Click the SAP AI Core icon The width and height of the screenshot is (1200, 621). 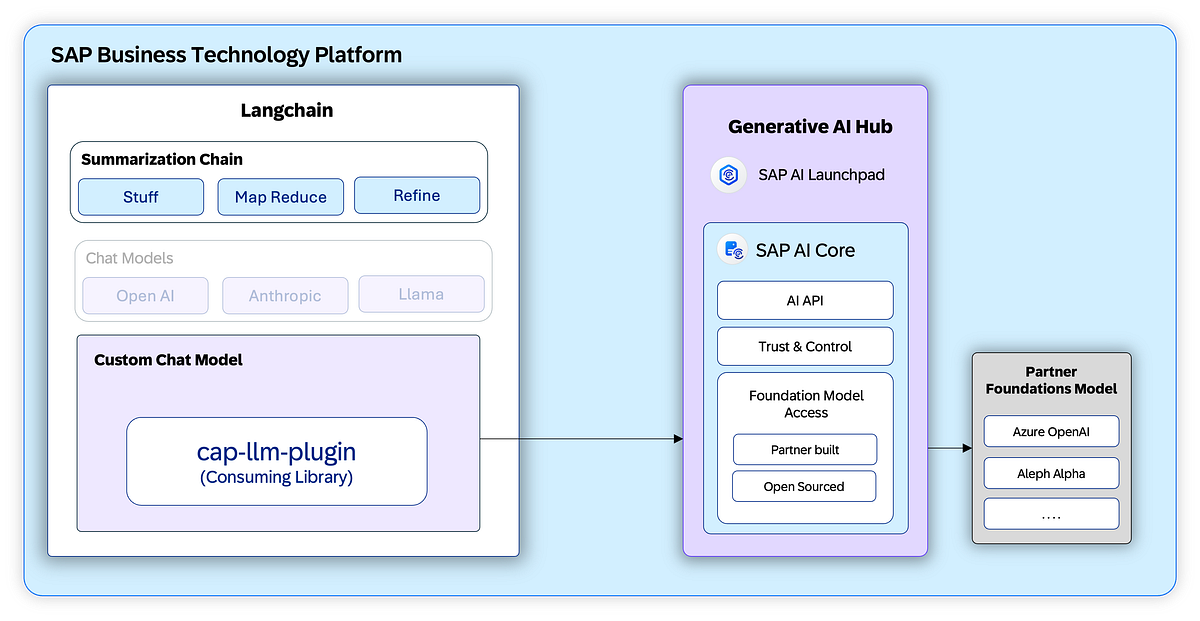pos(733,250)
